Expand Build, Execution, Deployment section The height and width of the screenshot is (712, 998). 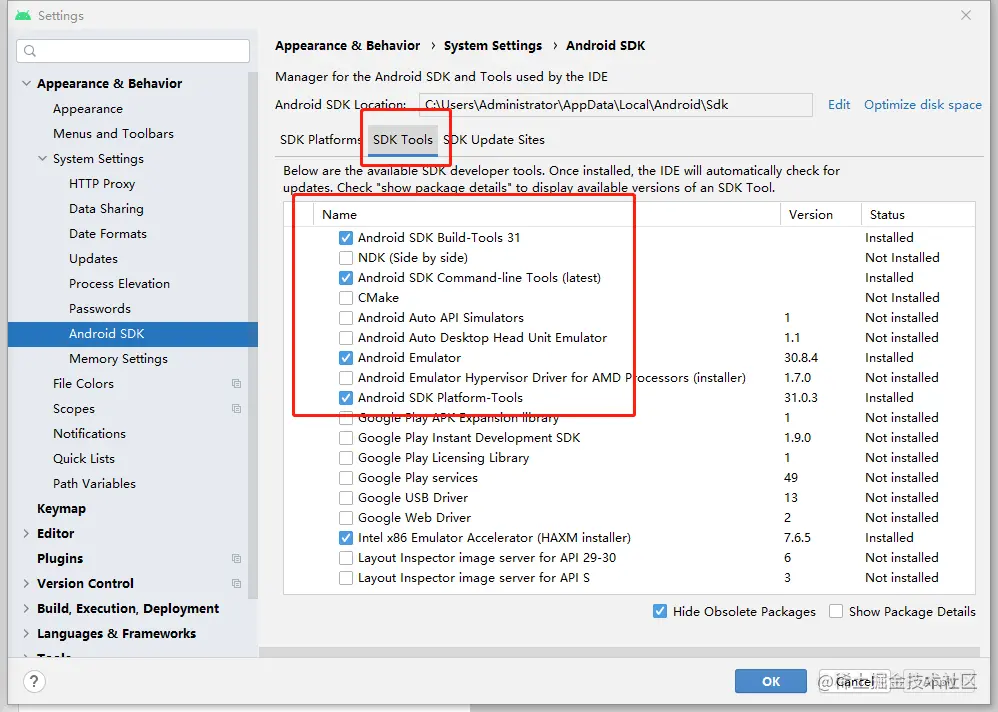[26, 609]
